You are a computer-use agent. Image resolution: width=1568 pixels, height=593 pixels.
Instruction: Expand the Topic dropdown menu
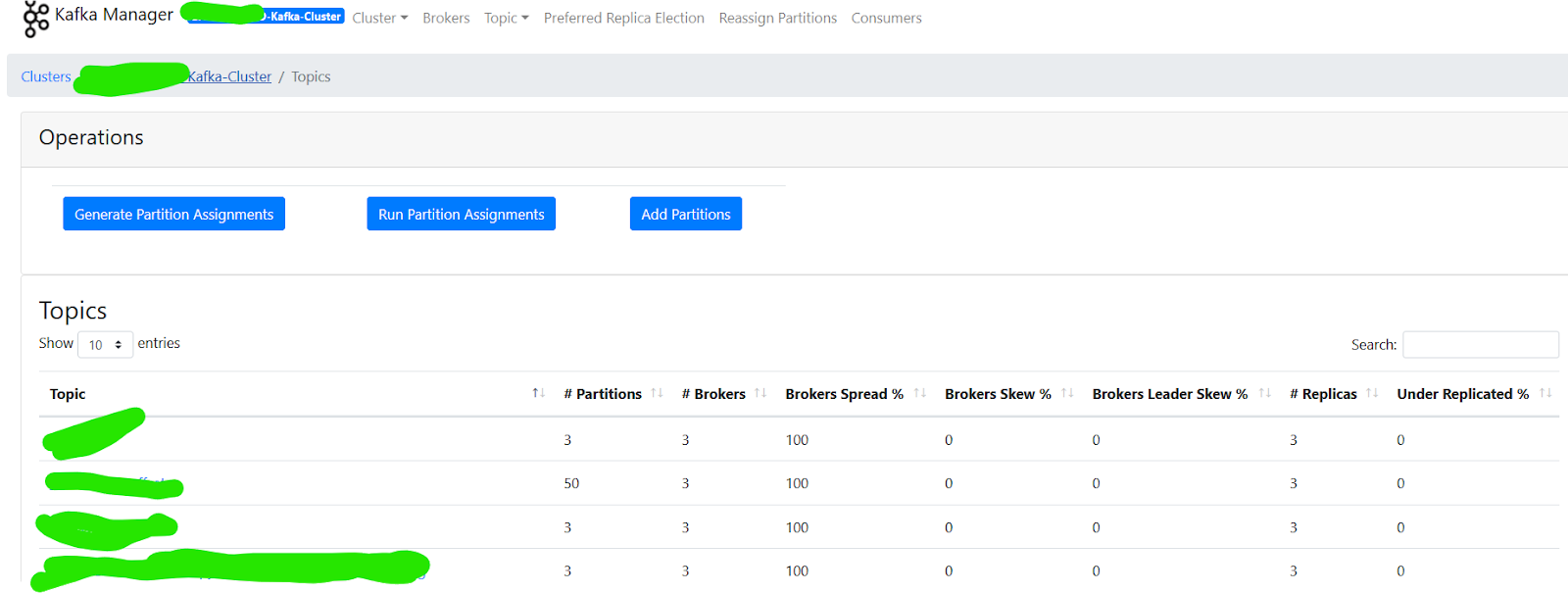(507, 18)
